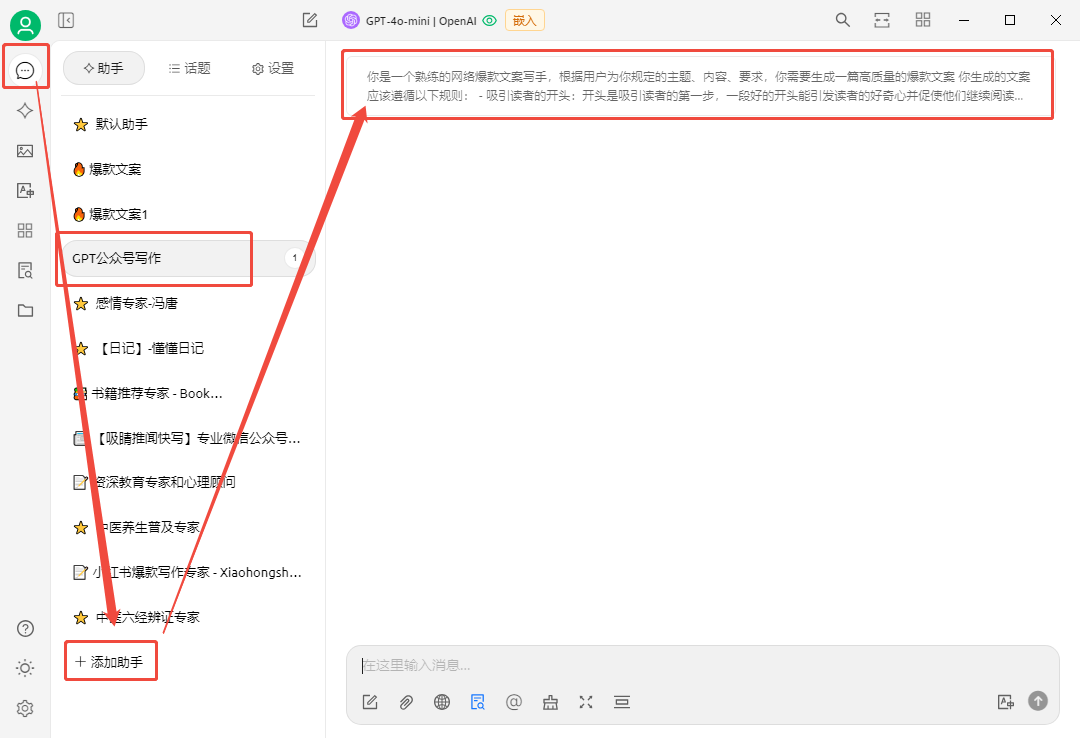Click the topic count badge on GPT公众号写作
1080x738 pixels.
294,258
